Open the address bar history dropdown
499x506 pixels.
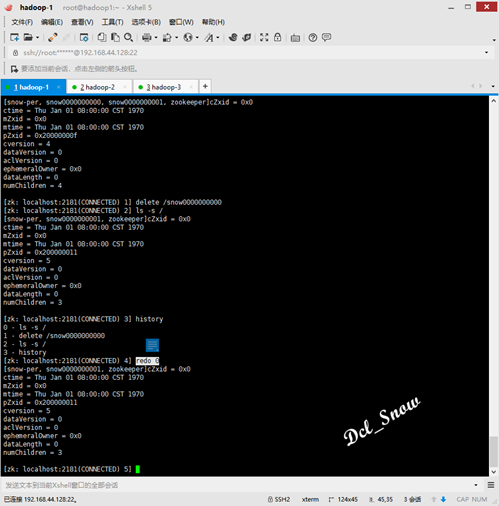(x=486, y=52)
